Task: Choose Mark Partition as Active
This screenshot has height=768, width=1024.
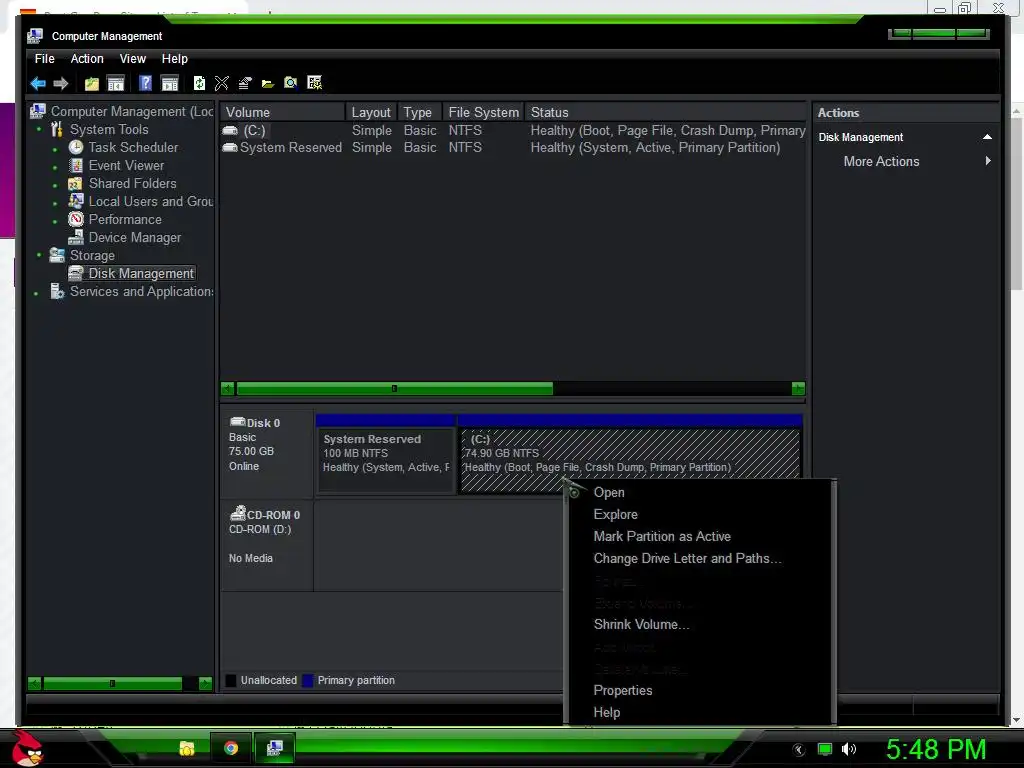Action: (699, 537)
